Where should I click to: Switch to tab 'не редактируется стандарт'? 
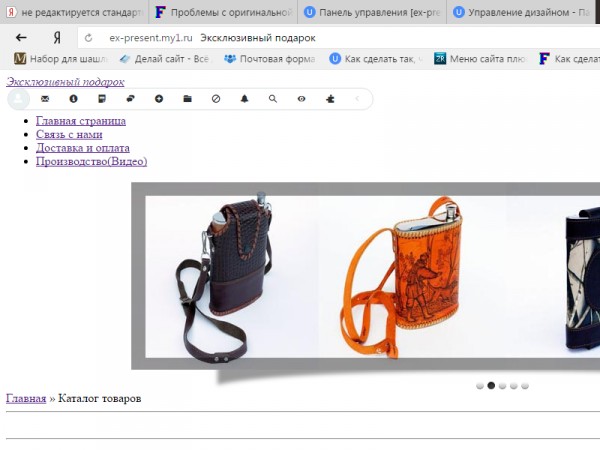[x=74, y=12]
